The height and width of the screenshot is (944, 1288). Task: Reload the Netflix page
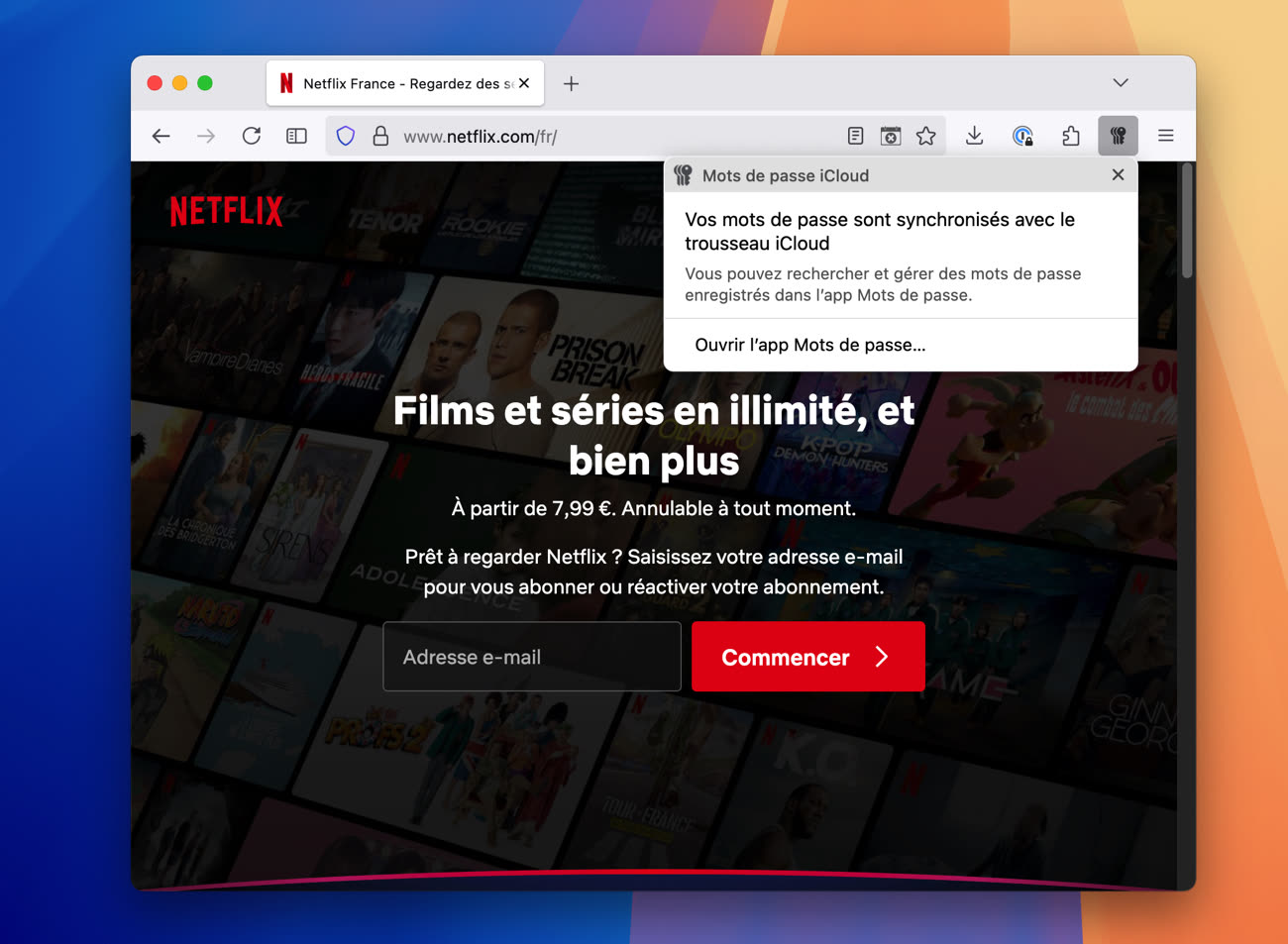(x=252, y=137)
